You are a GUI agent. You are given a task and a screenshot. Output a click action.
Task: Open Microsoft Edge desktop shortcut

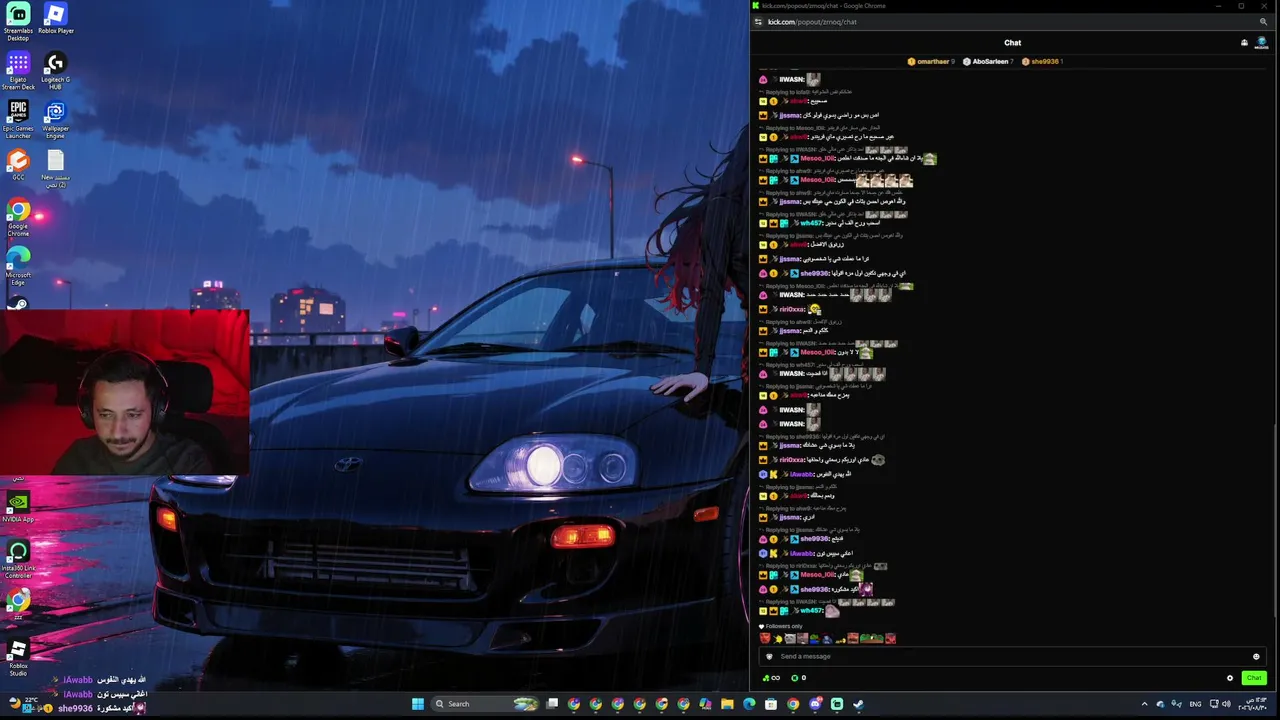[x=18, y=267]
